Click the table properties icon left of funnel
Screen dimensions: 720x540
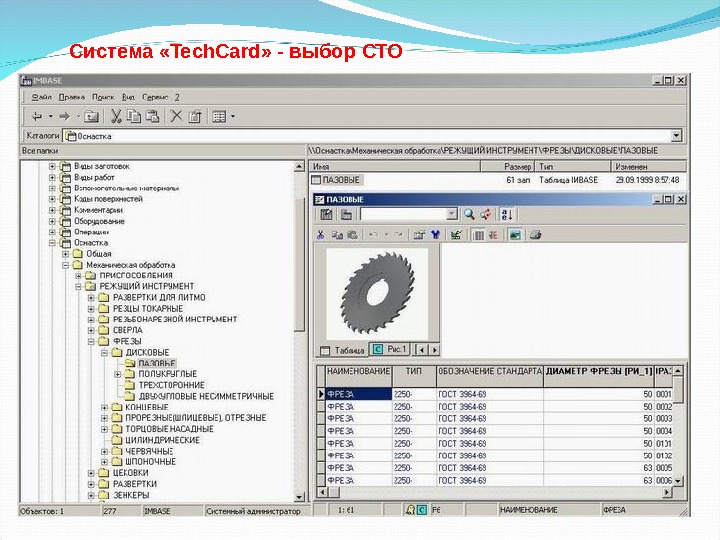419,235
